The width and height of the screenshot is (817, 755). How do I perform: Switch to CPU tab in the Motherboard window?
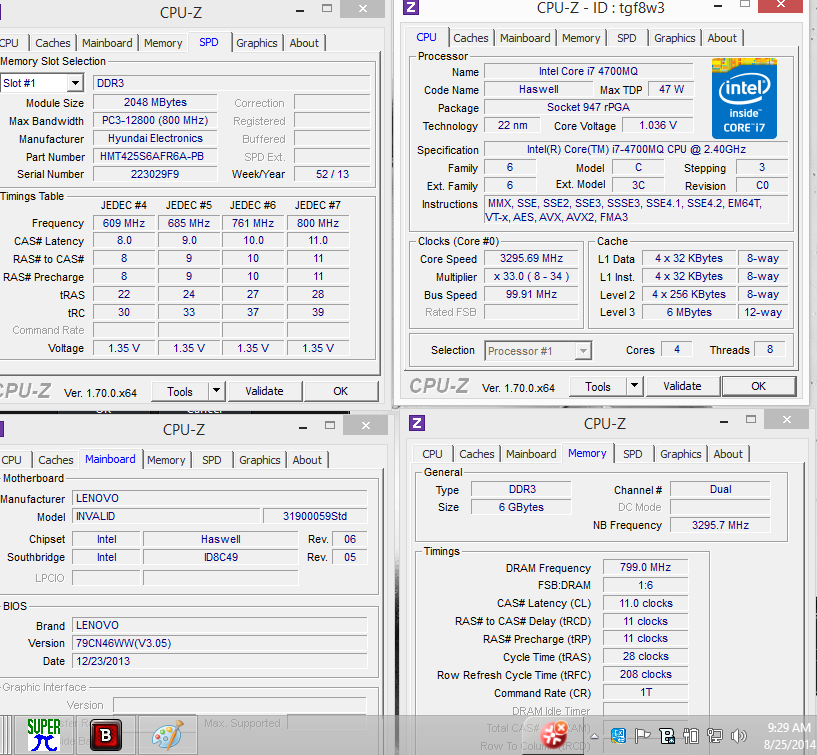click(11, 460)
